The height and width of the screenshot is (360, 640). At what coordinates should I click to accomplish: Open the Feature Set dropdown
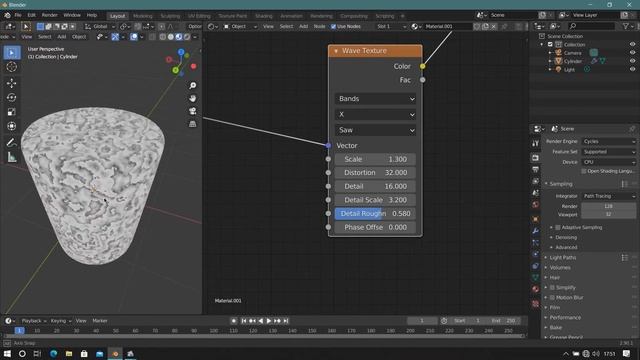click(x=609, y=152)
